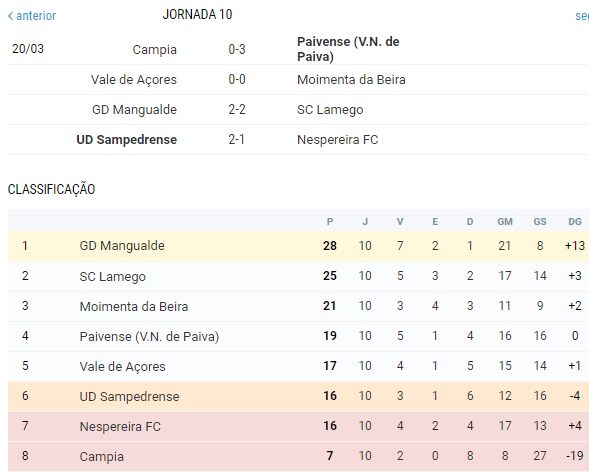This screenshot has height=472, width=589.
Task: Open UD Sampedrense in the sixth-place row
Action: click(x=129, y=397)
